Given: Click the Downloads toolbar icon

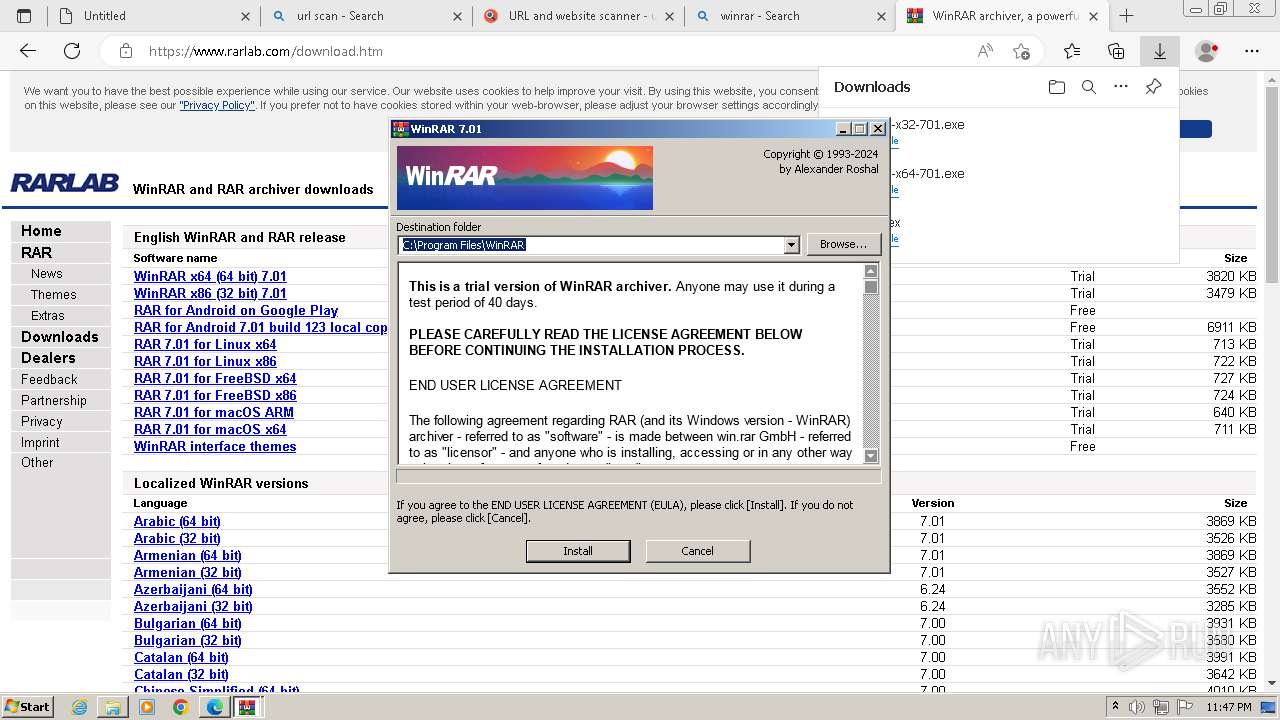Looking at the screenshot, I should coord(1160,51).
